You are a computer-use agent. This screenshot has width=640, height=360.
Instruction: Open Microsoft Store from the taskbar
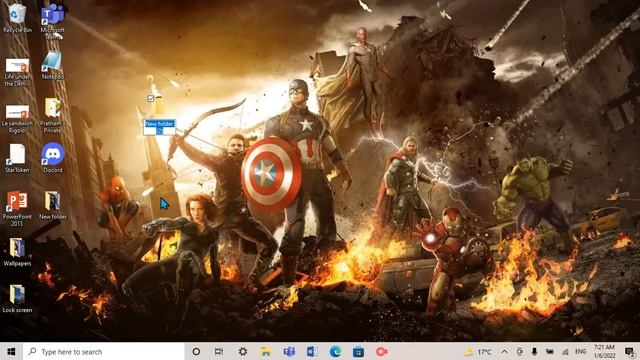pos(358,351)
